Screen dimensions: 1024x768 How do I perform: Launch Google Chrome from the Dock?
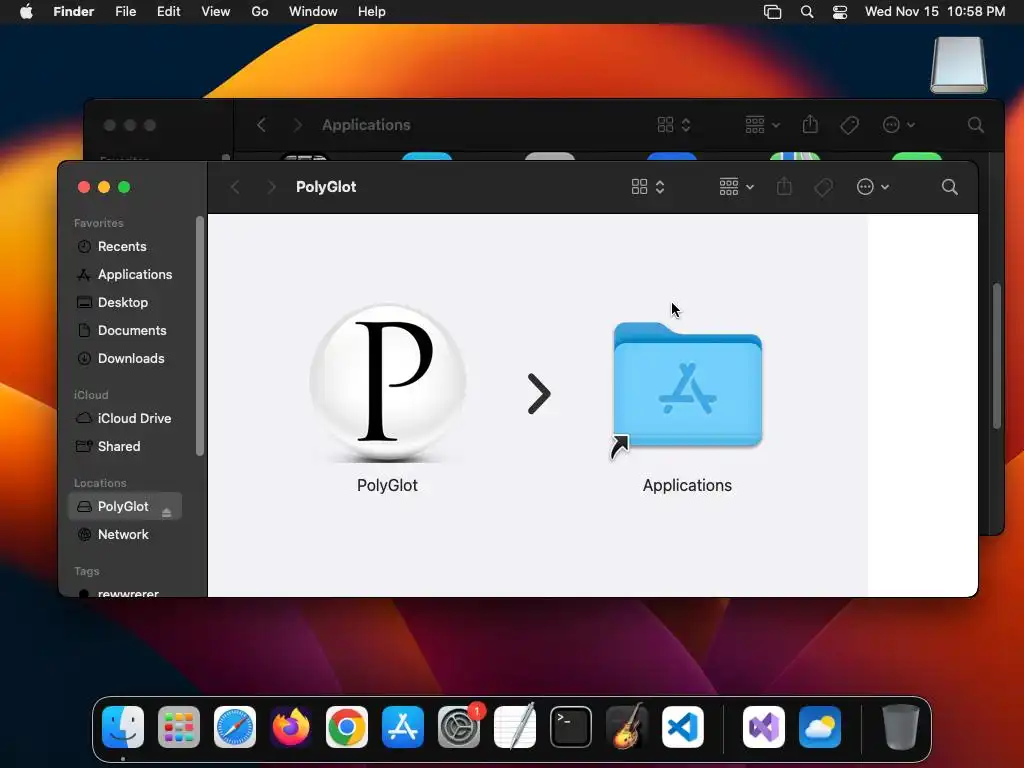(347, 727)
